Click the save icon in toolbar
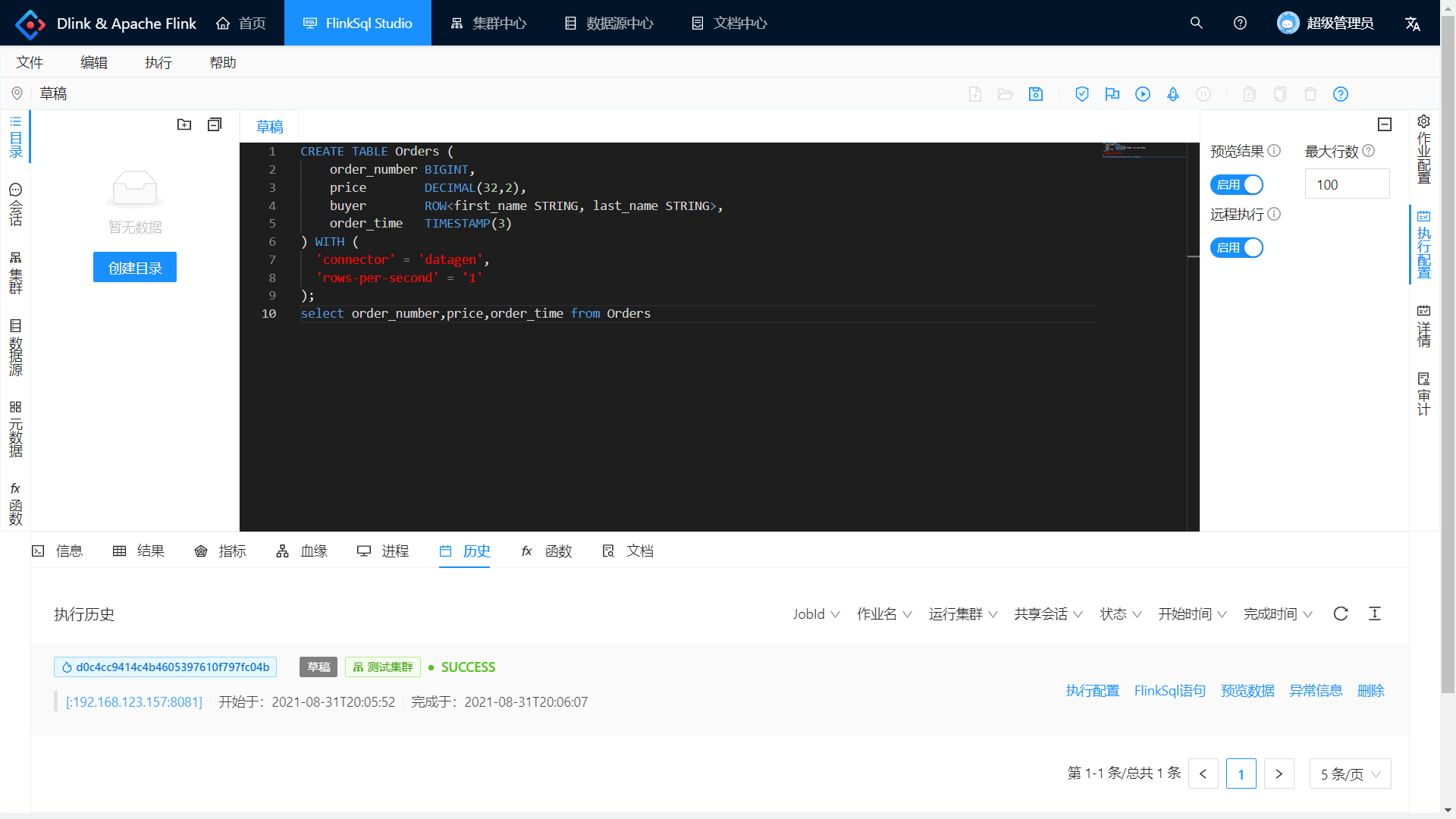Screen dimensions: 1456x819 [x=1036, y=94]
